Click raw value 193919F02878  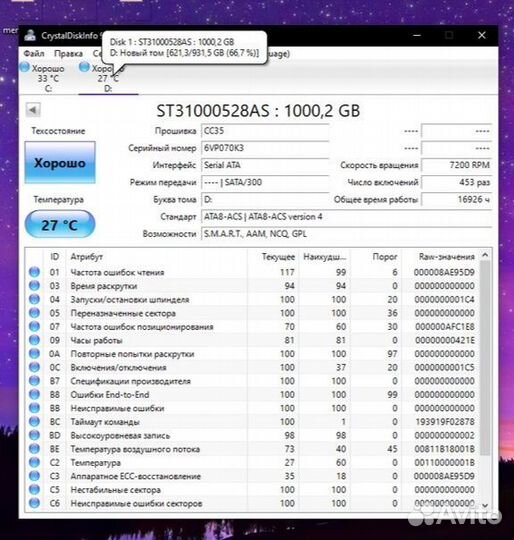(x=445, y=422)
